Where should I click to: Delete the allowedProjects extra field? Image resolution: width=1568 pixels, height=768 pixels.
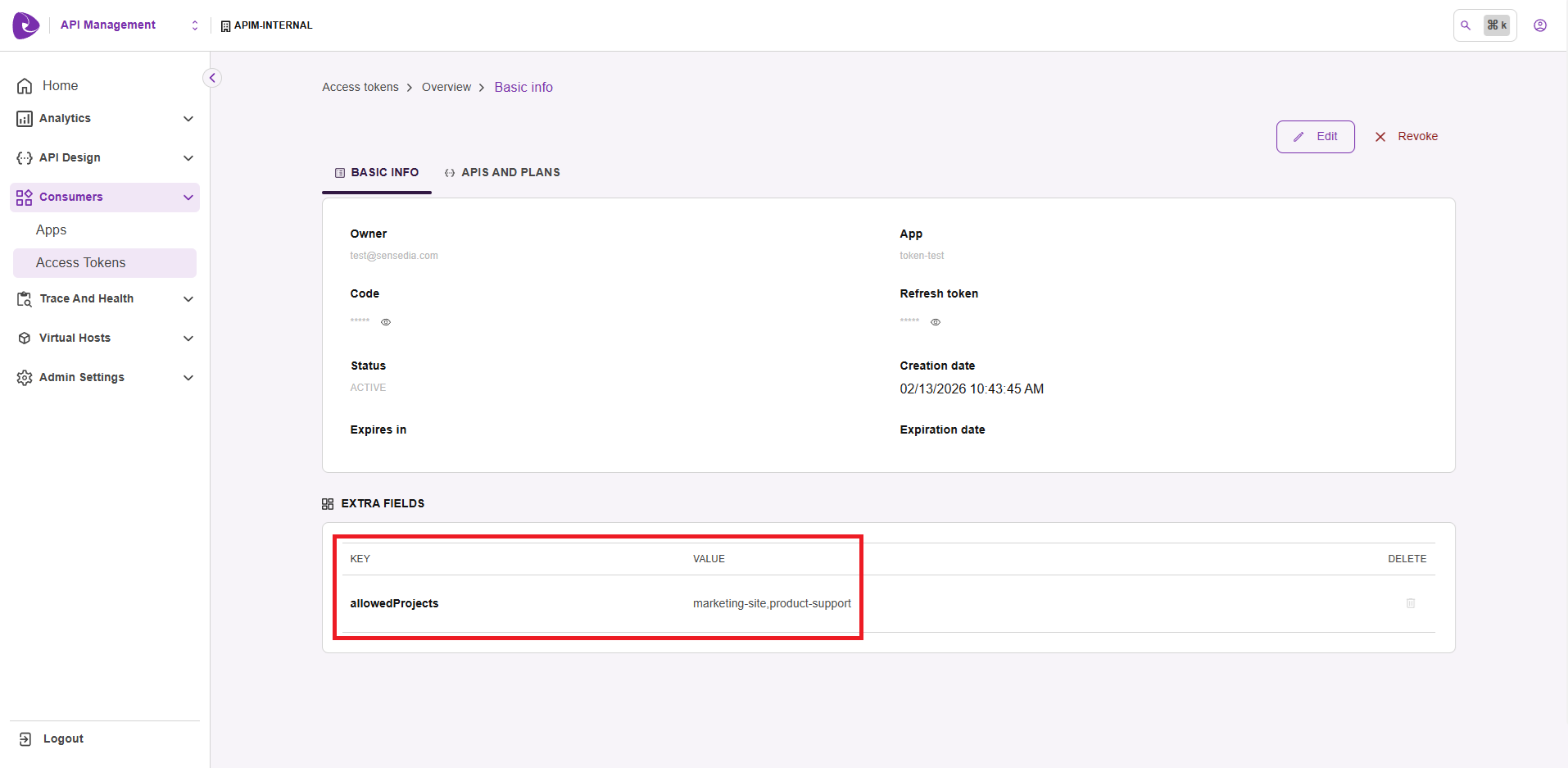1410,603
